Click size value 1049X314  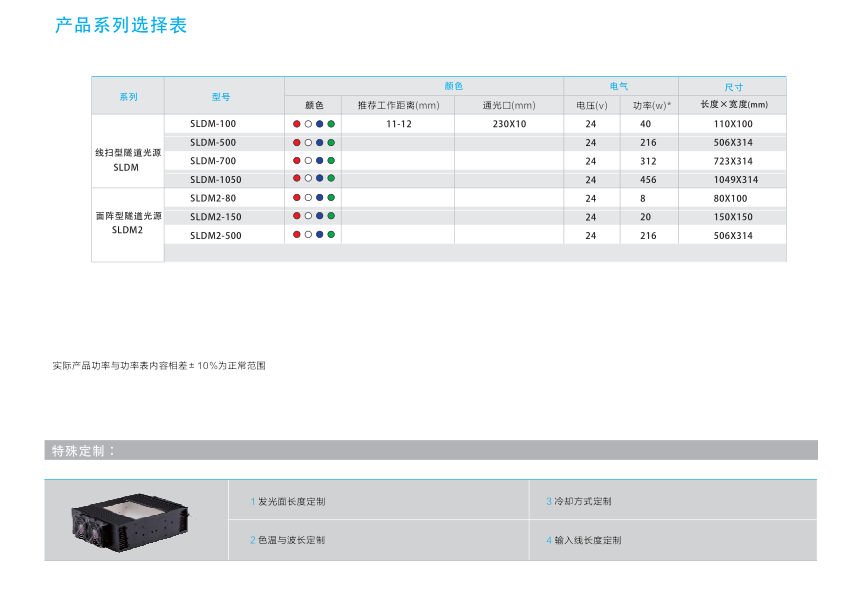(x=736, y=180)
